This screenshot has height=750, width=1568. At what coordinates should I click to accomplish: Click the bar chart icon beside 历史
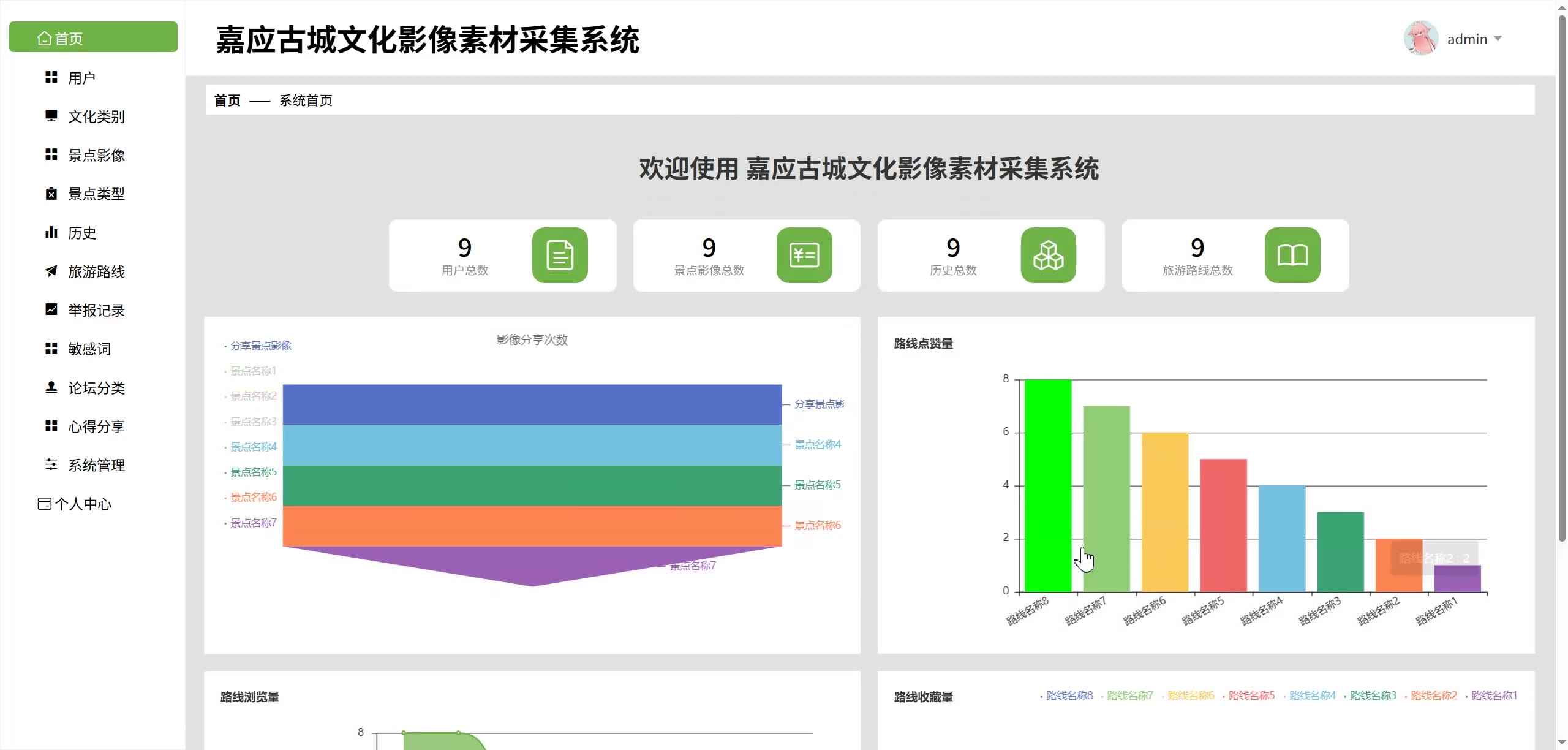coord(51,232)
